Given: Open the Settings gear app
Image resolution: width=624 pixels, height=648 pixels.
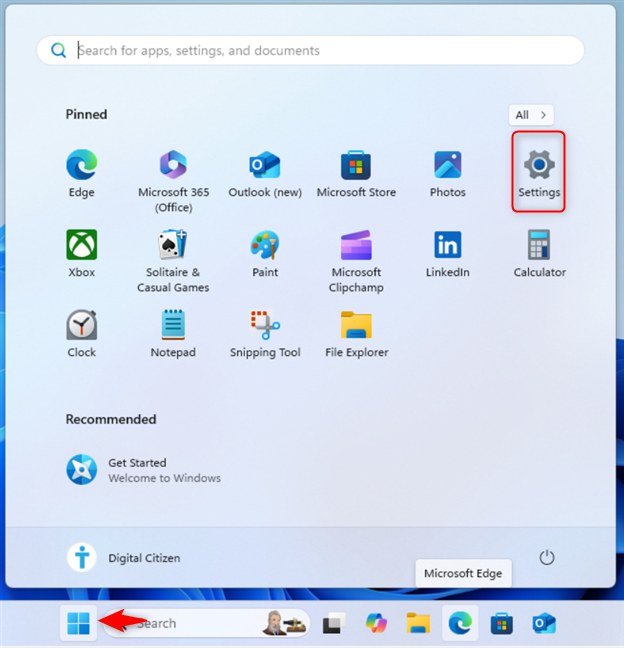Looking at the screenshot, I should 539,174.
